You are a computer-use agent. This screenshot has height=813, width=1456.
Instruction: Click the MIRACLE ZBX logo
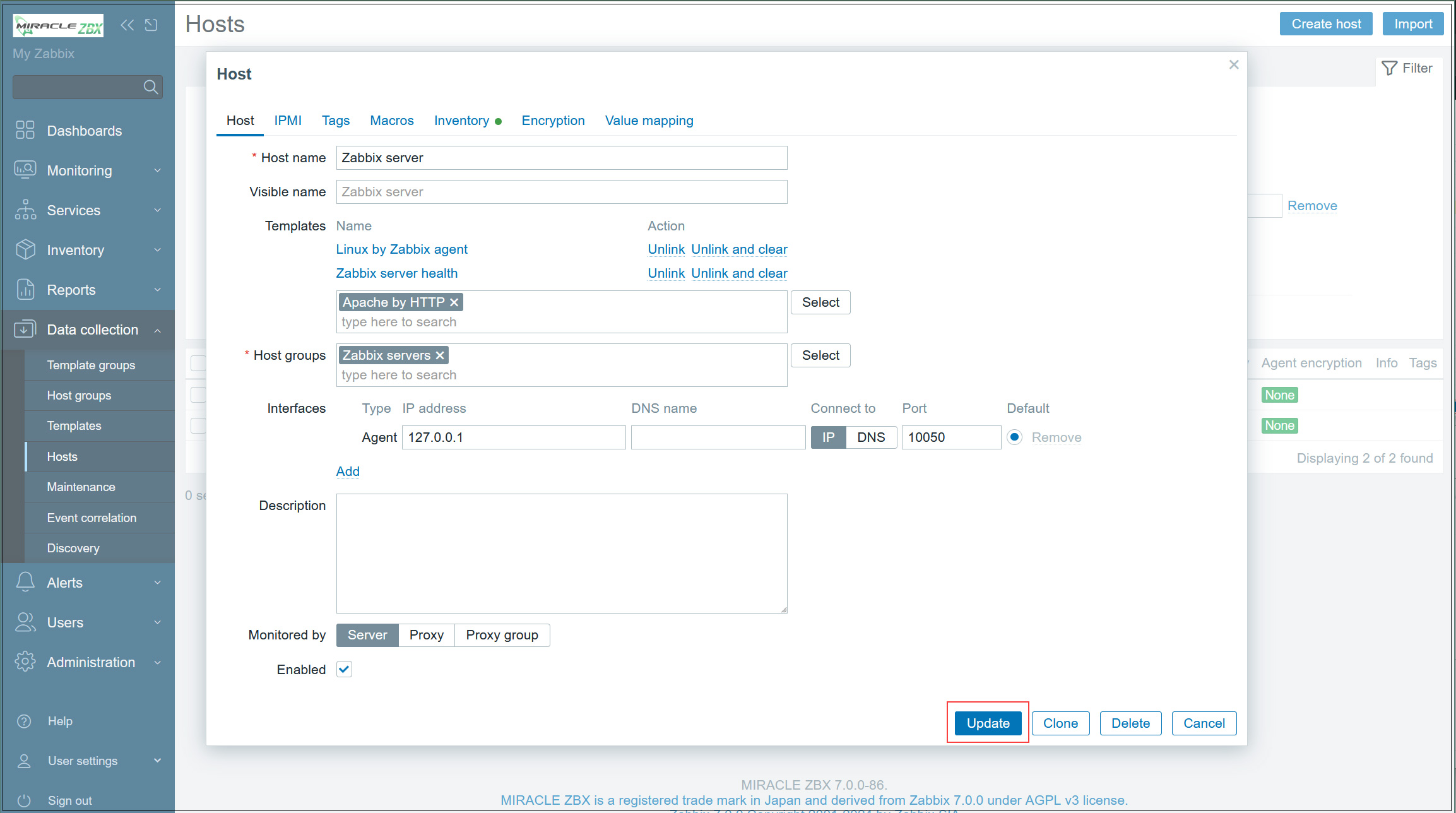[x=58, y=26]
